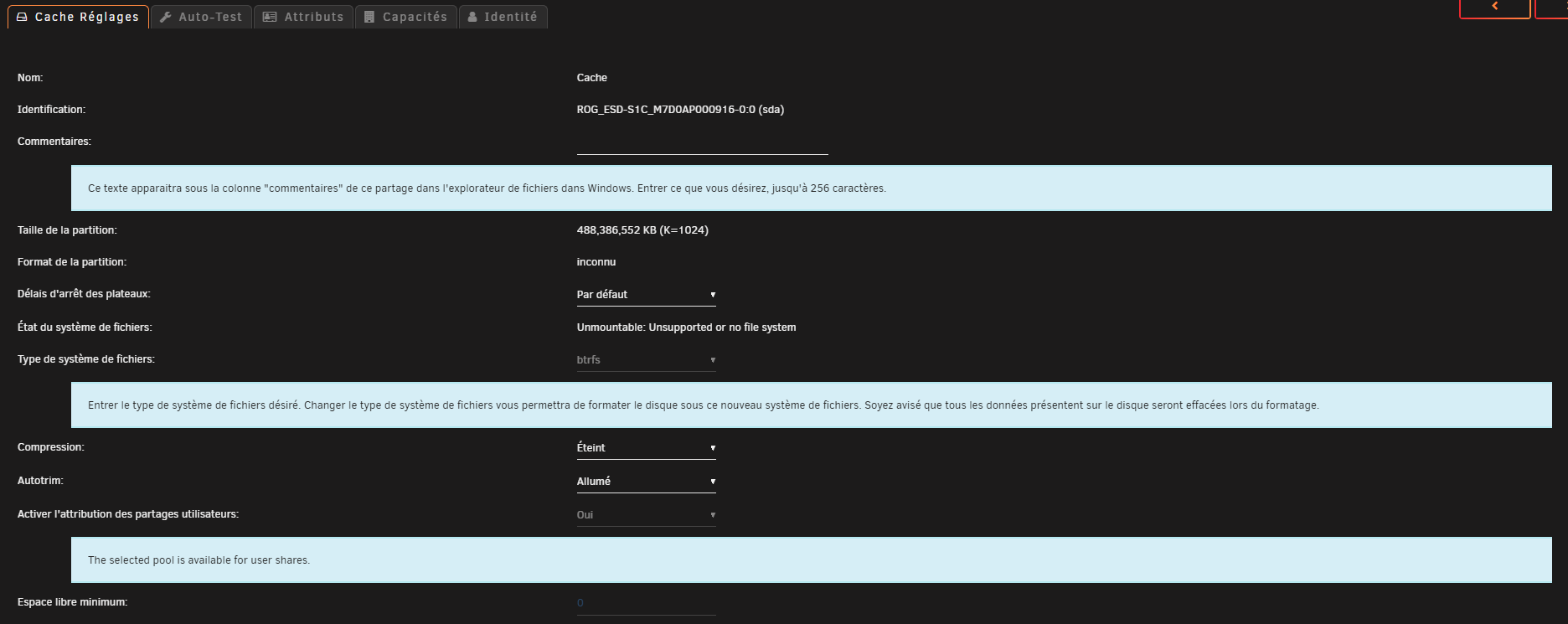1568x624 pixels.
Task: Click the Commentaires text field
Action: pos(702,144)
